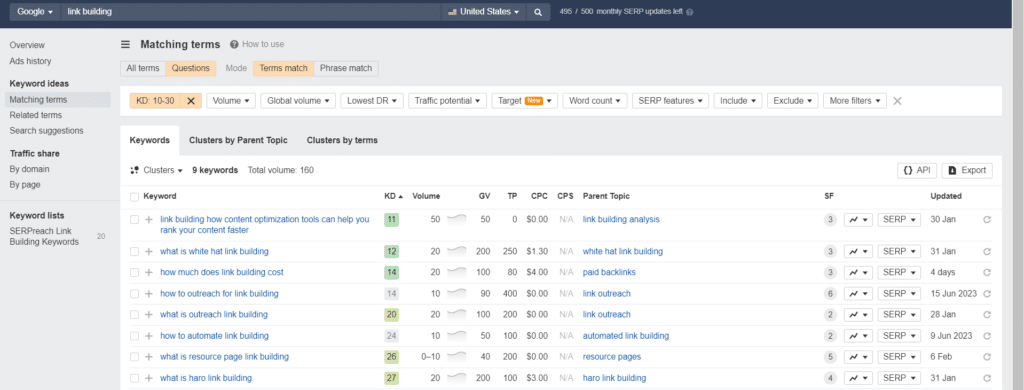Check the box for 'how much does link building cost'

(x=135, y=272)
